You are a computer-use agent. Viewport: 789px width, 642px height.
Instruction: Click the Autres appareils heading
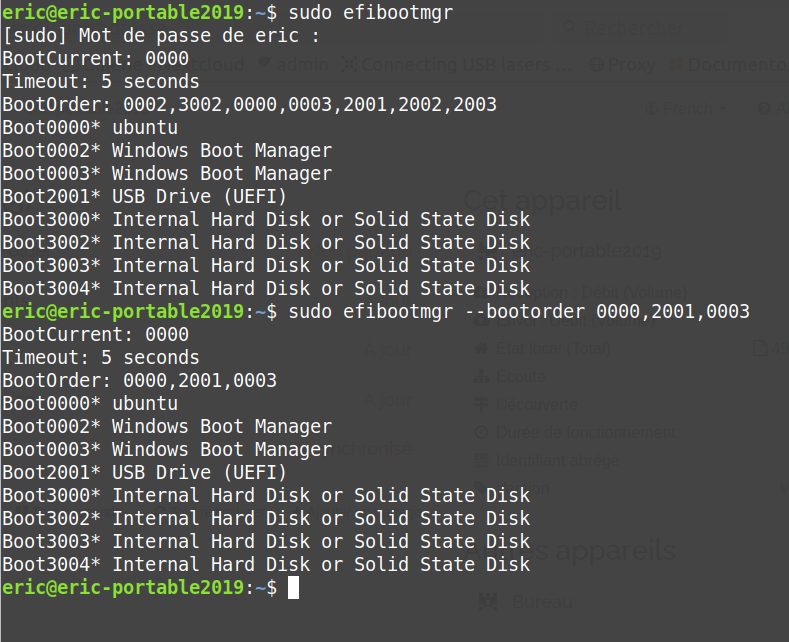pyautogui.click(x=570, y=550)
